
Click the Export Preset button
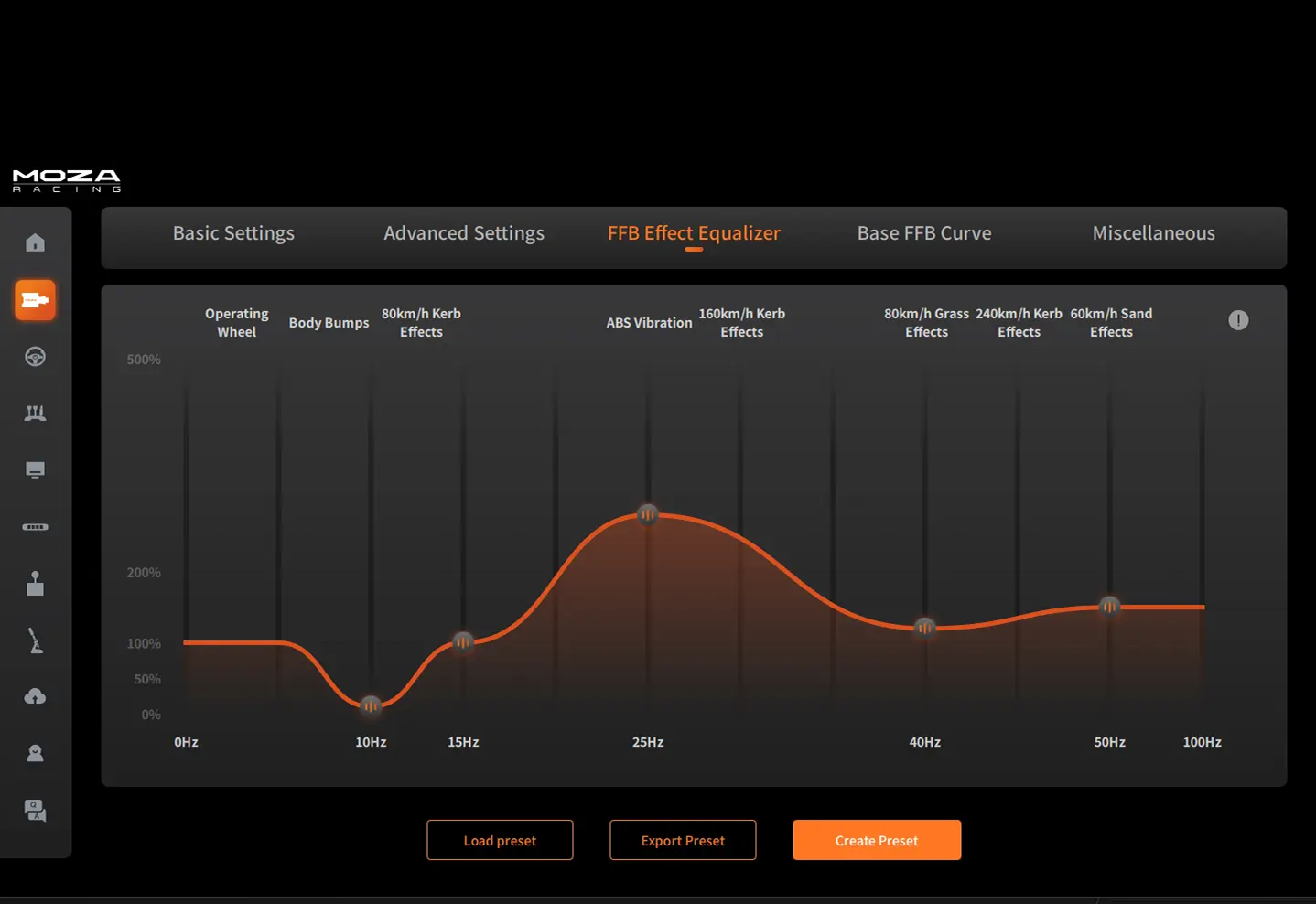click(683, 840)
